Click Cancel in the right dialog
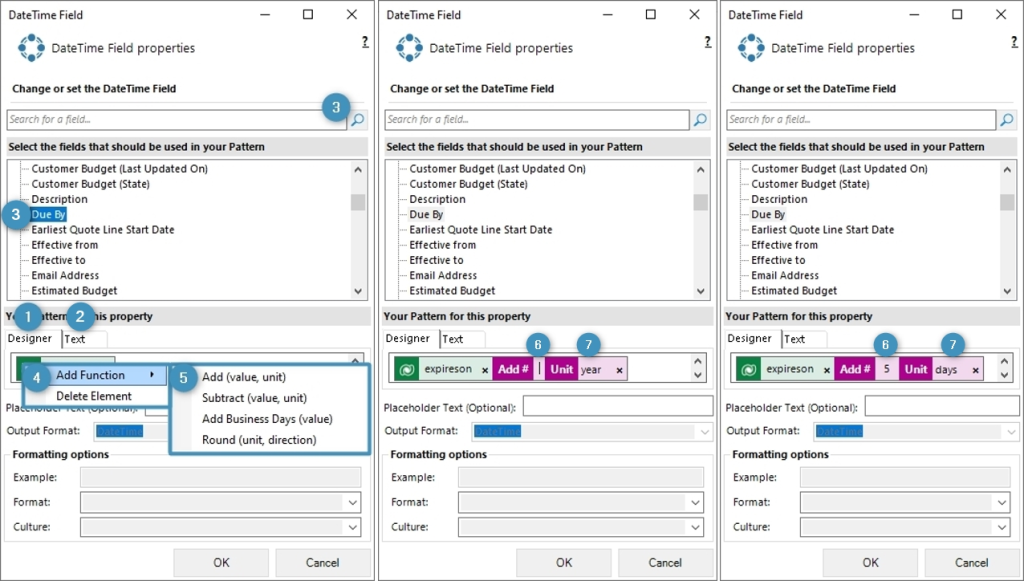The height and width of the screenshot is (581, 1024). (972, 563)
